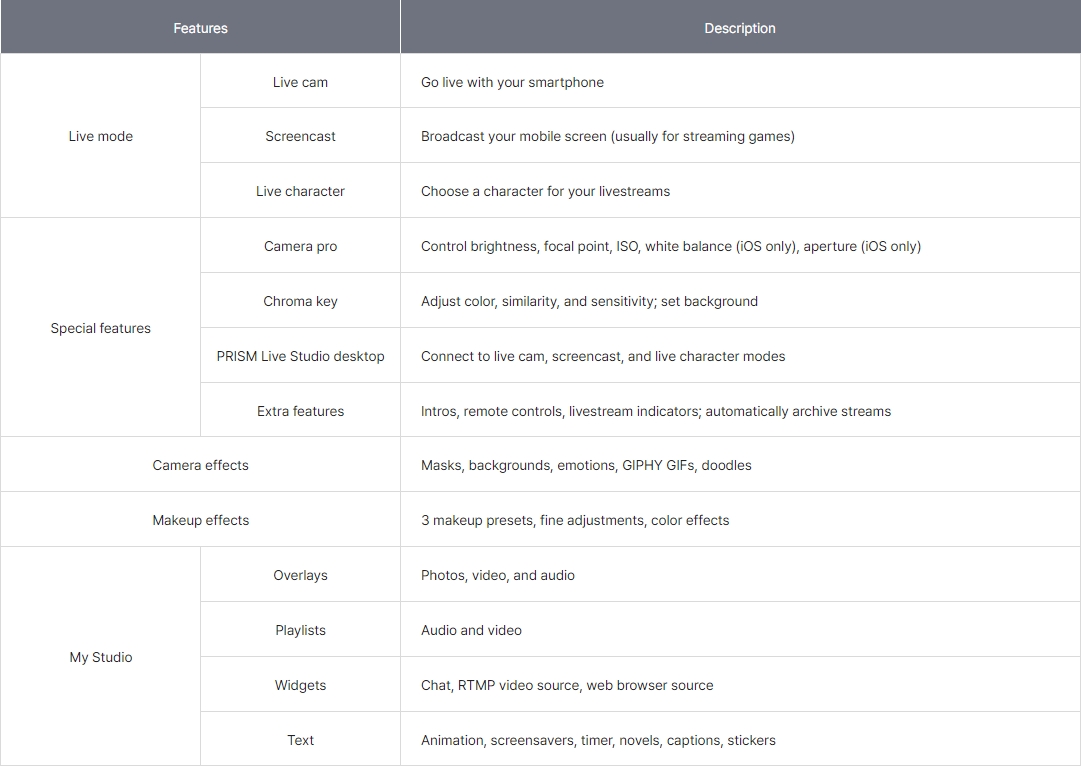Viewport: 1081px width, 766px height.
Task: Click the 'Go live with your smartphone' description
Action: (x=512, y=82)
